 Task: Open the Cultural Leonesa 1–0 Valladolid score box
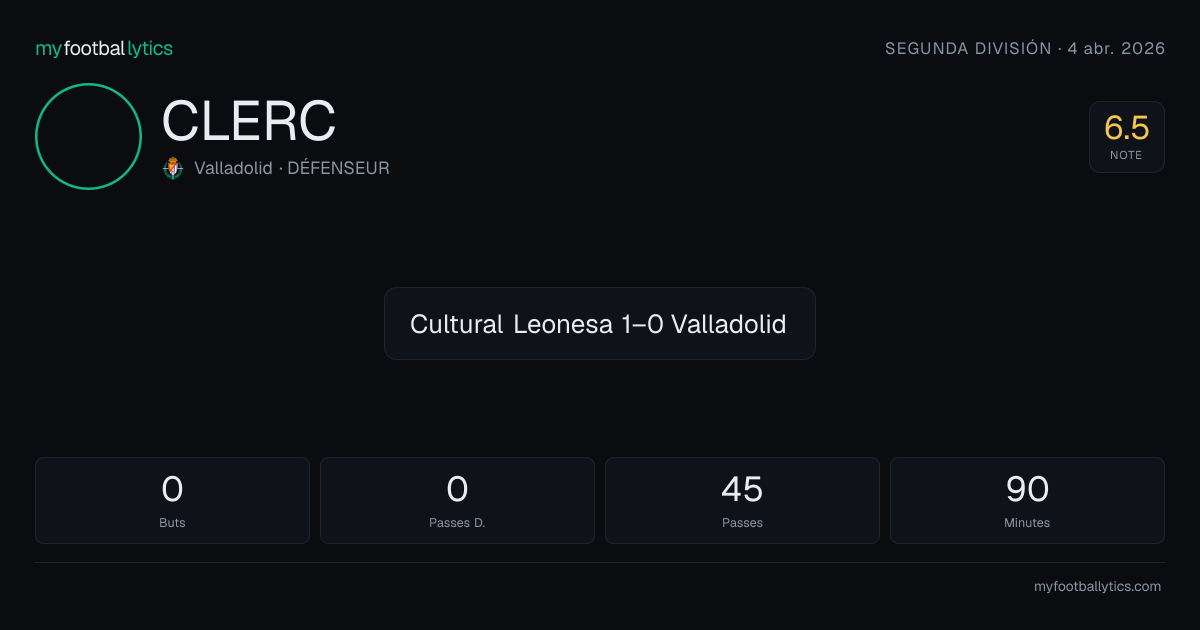tap(600, 323)
